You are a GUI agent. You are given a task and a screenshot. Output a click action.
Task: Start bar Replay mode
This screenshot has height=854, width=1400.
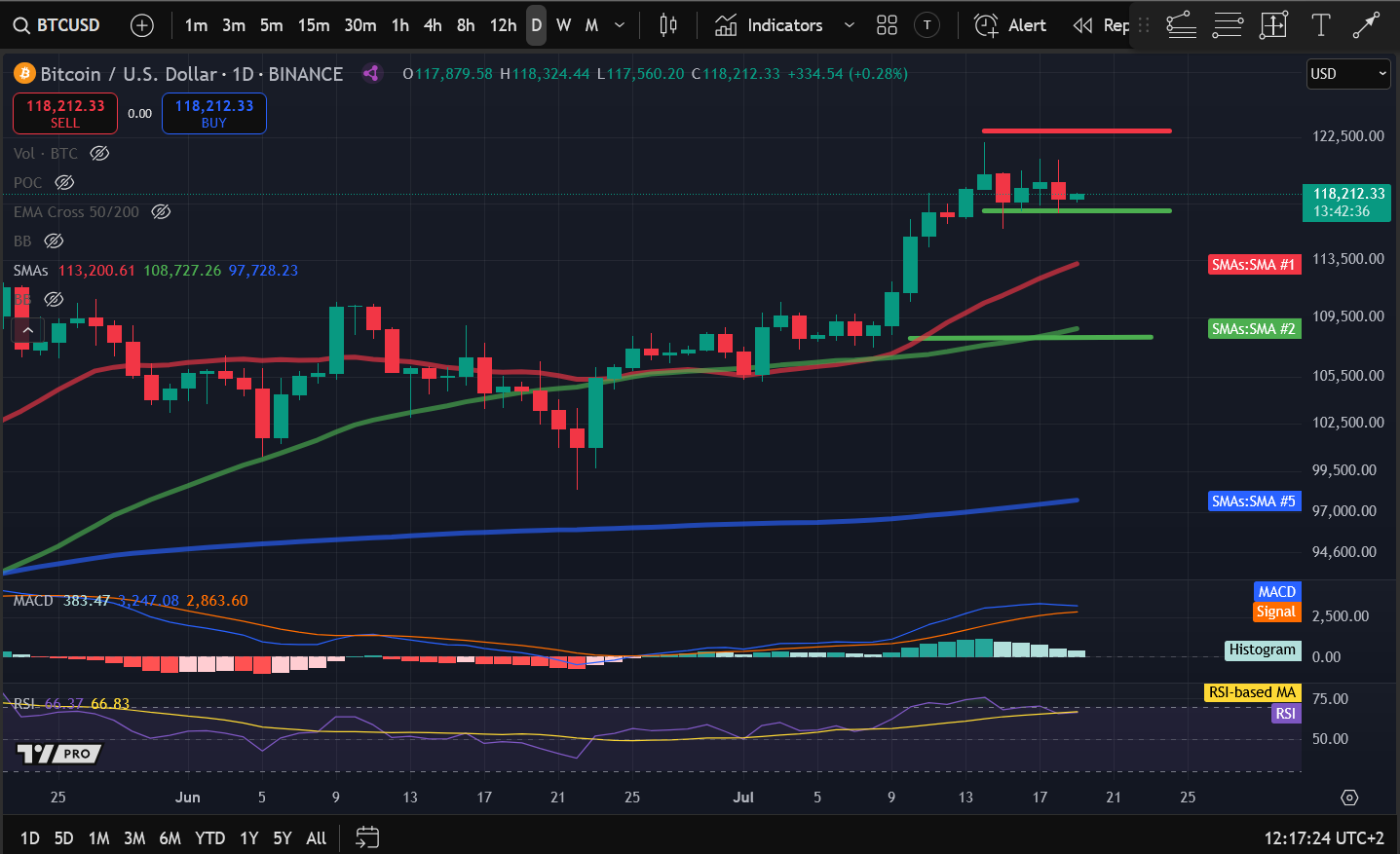[x=1101, y=25]
